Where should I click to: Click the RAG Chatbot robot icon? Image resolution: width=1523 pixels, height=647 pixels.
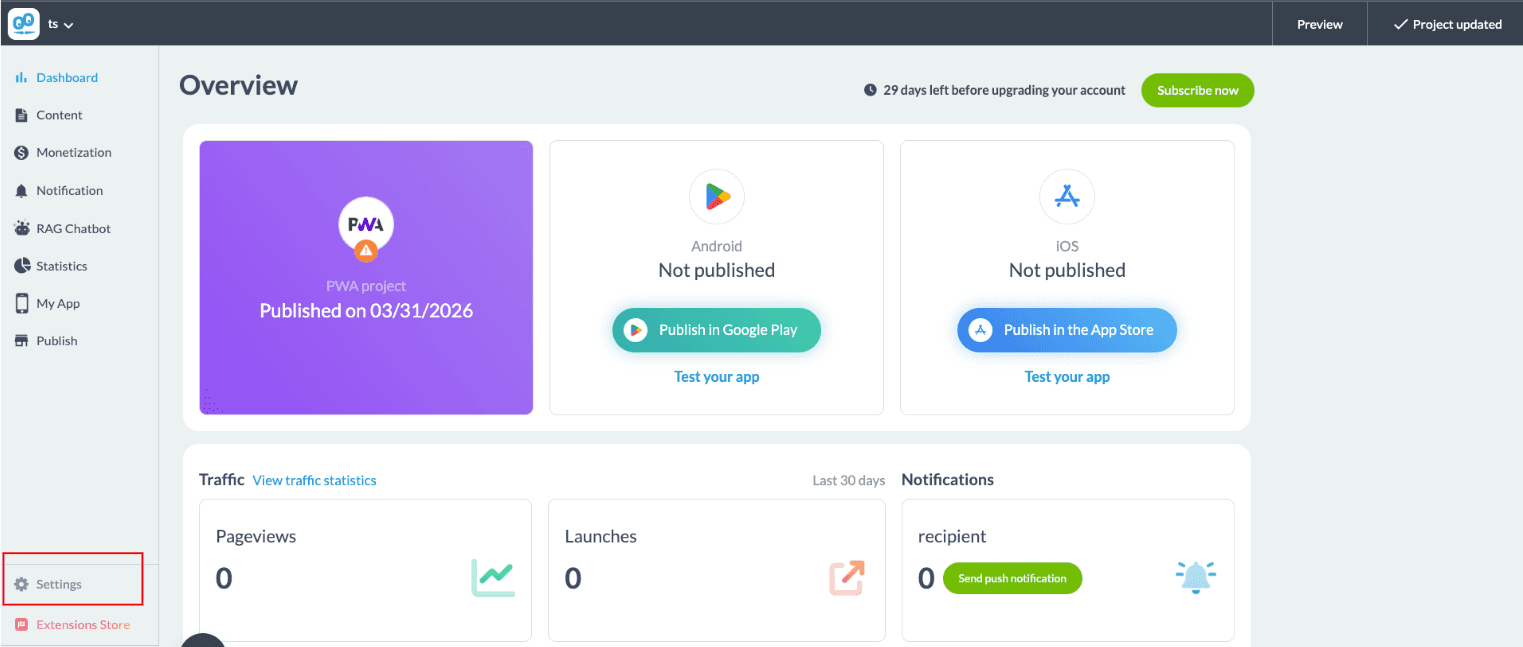pos(21,229)
